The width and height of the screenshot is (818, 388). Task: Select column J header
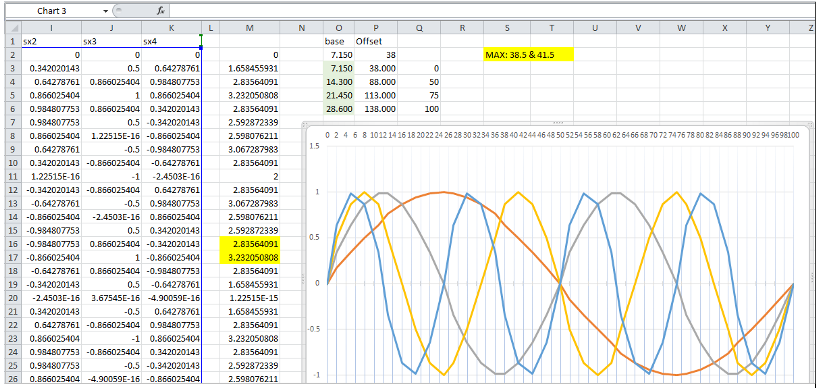pyautogui.click(x=111, y=28)
